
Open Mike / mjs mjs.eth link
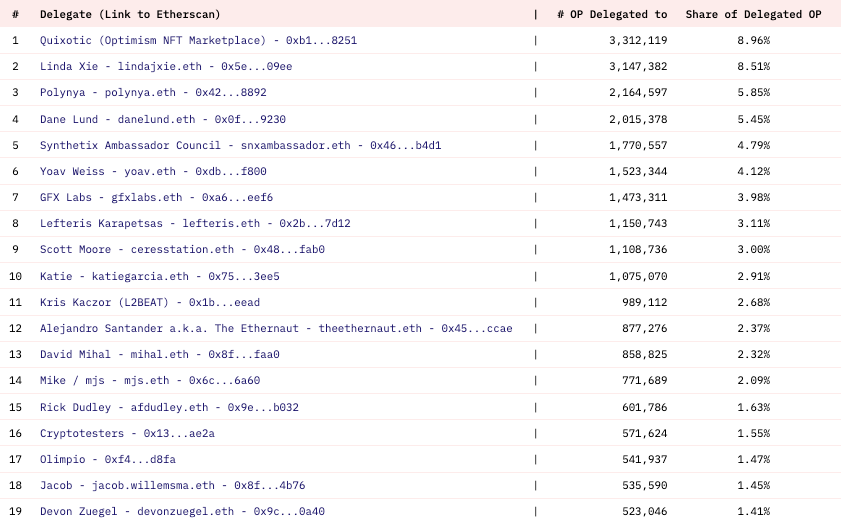pos(150,380)
